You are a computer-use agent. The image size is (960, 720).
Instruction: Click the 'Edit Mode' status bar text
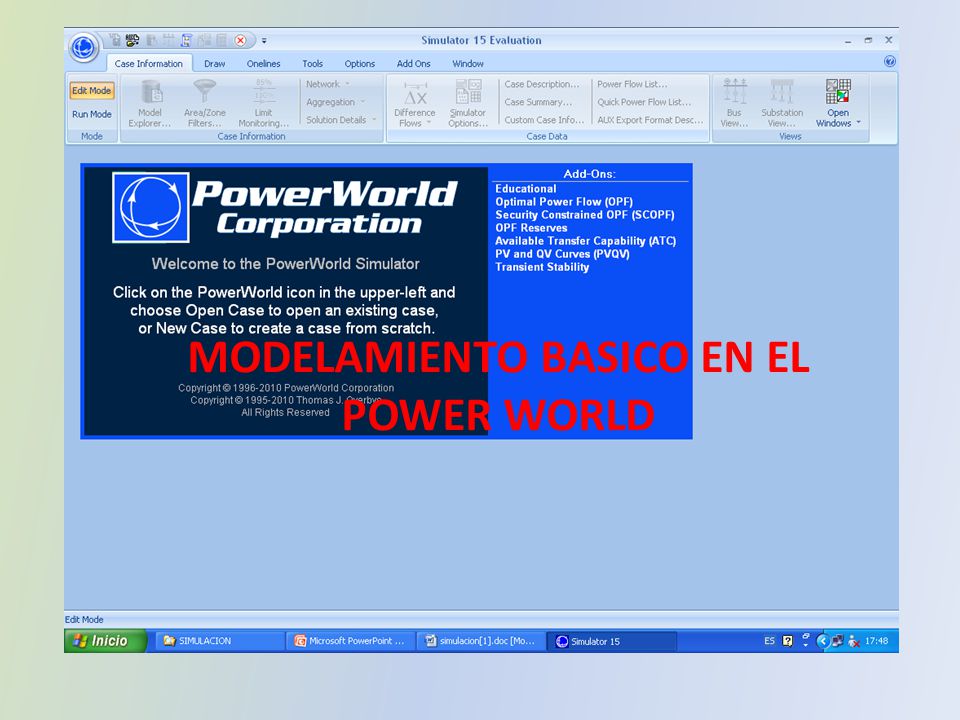84,620
